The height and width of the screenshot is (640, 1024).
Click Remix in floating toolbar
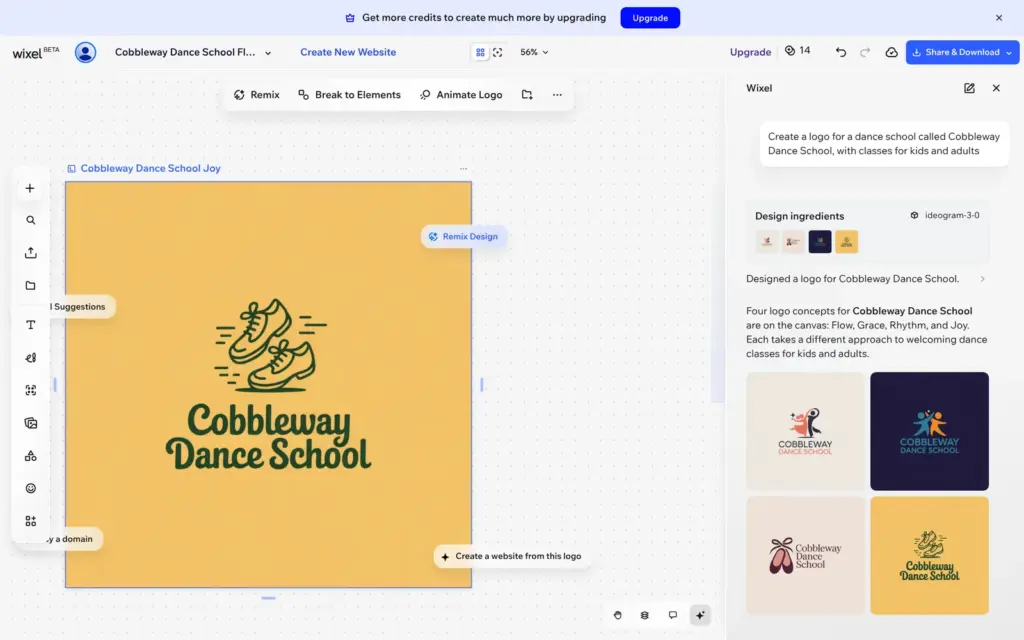[257, 95]
